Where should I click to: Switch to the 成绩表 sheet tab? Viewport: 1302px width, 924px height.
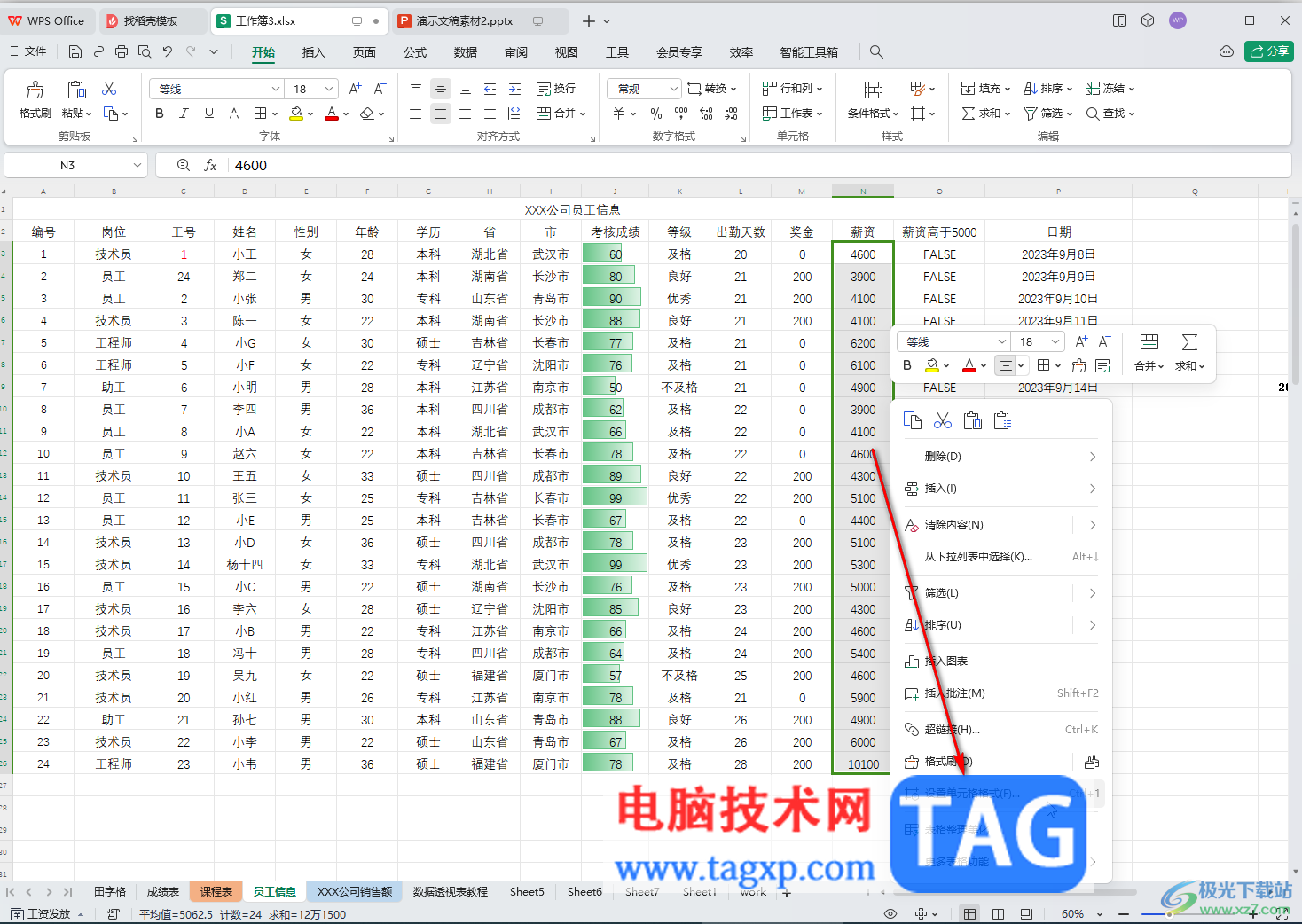tap(163, 892)
